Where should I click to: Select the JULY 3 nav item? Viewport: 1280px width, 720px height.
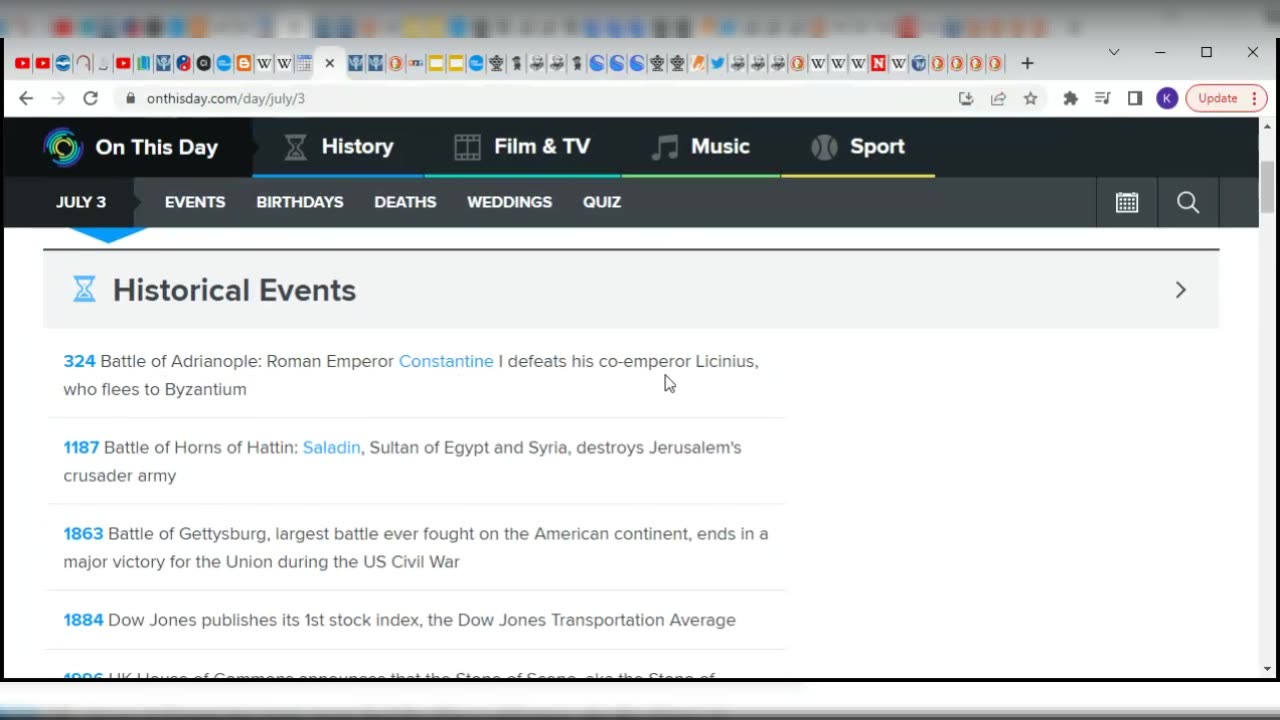pos(81,202)
